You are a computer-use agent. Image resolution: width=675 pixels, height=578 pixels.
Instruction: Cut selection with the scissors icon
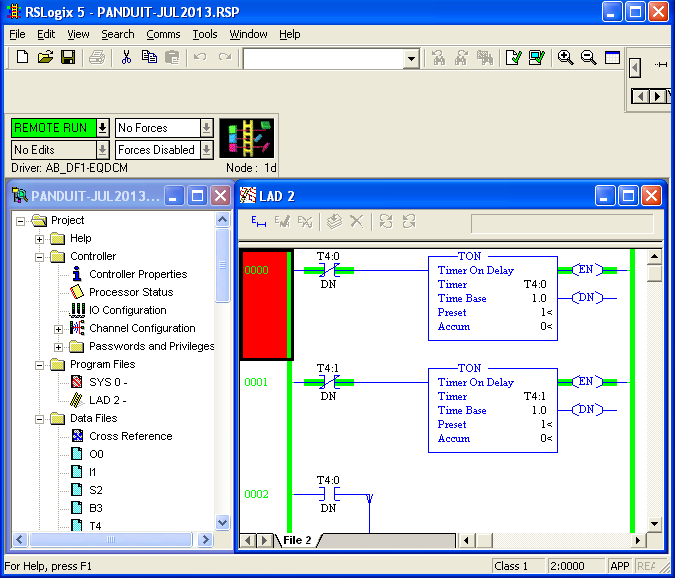(126, 57)
